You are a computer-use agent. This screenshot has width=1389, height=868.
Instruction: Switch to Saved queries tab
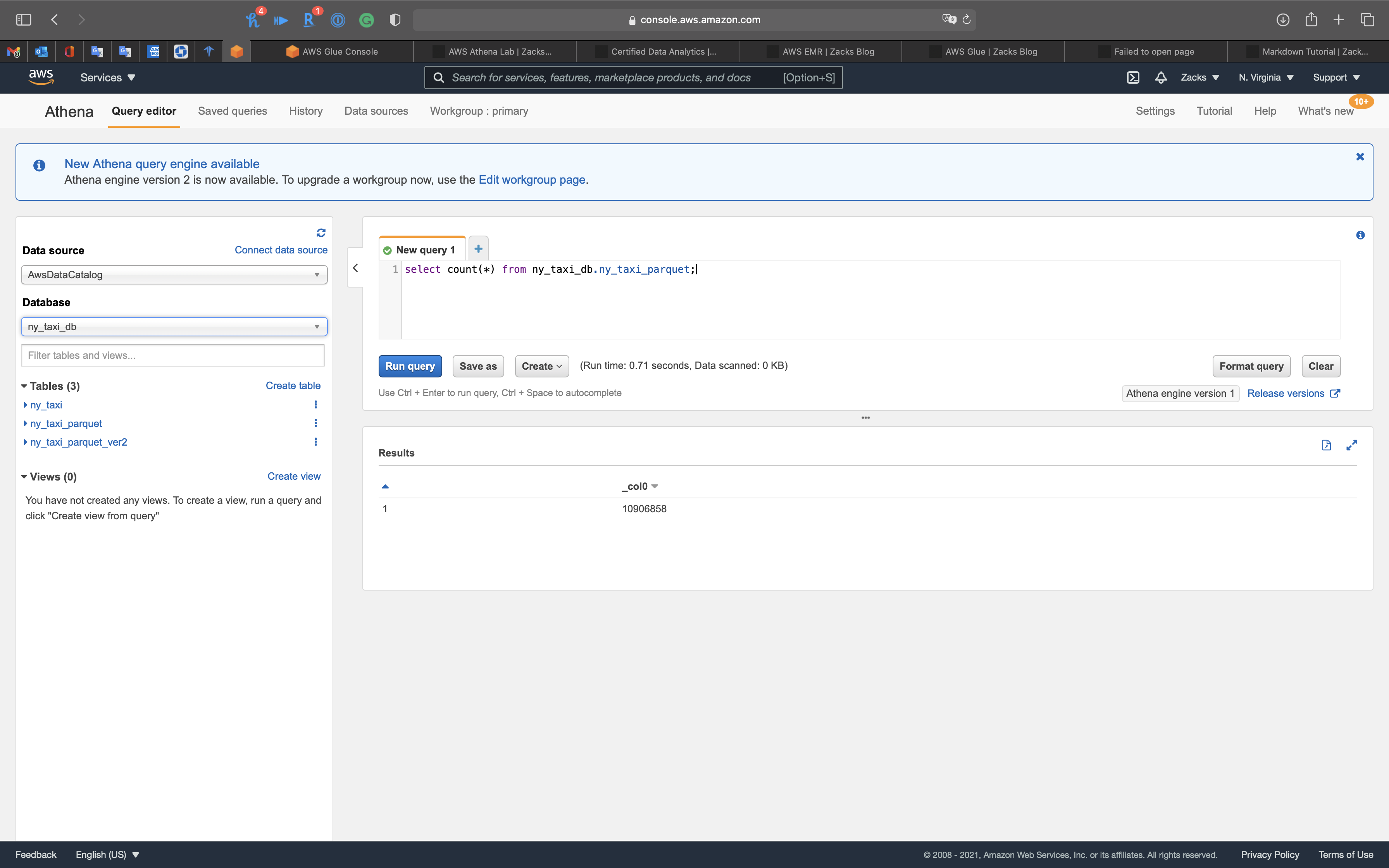coord(233,111)
